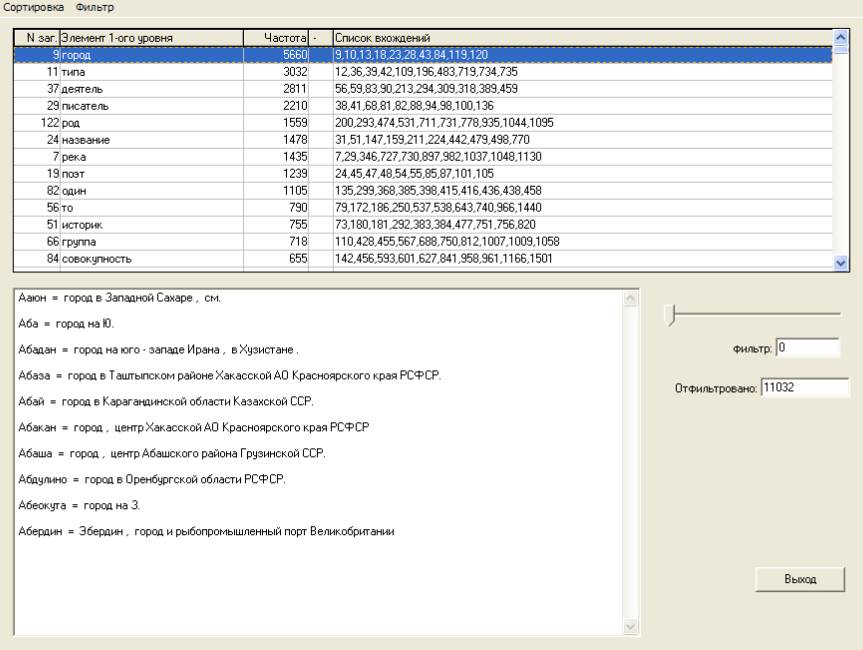Click the Отфильтровано value field

tap(803, 388)
